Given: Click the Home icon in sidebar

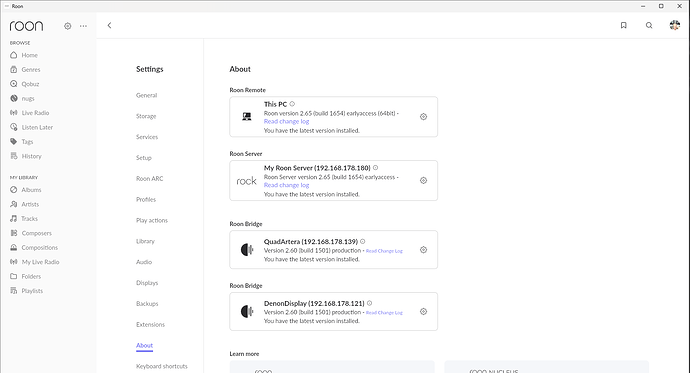Looking at the screenshot, I should click(14, 55).
